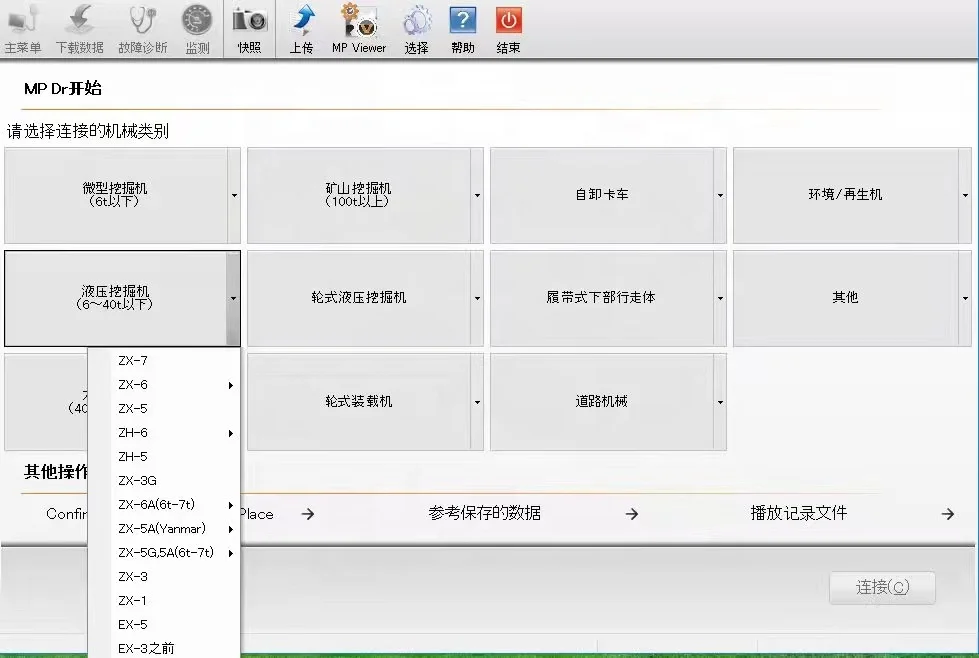Open submenu arrow next to ZX-6
979x658 pixels.
click(231, 385)
